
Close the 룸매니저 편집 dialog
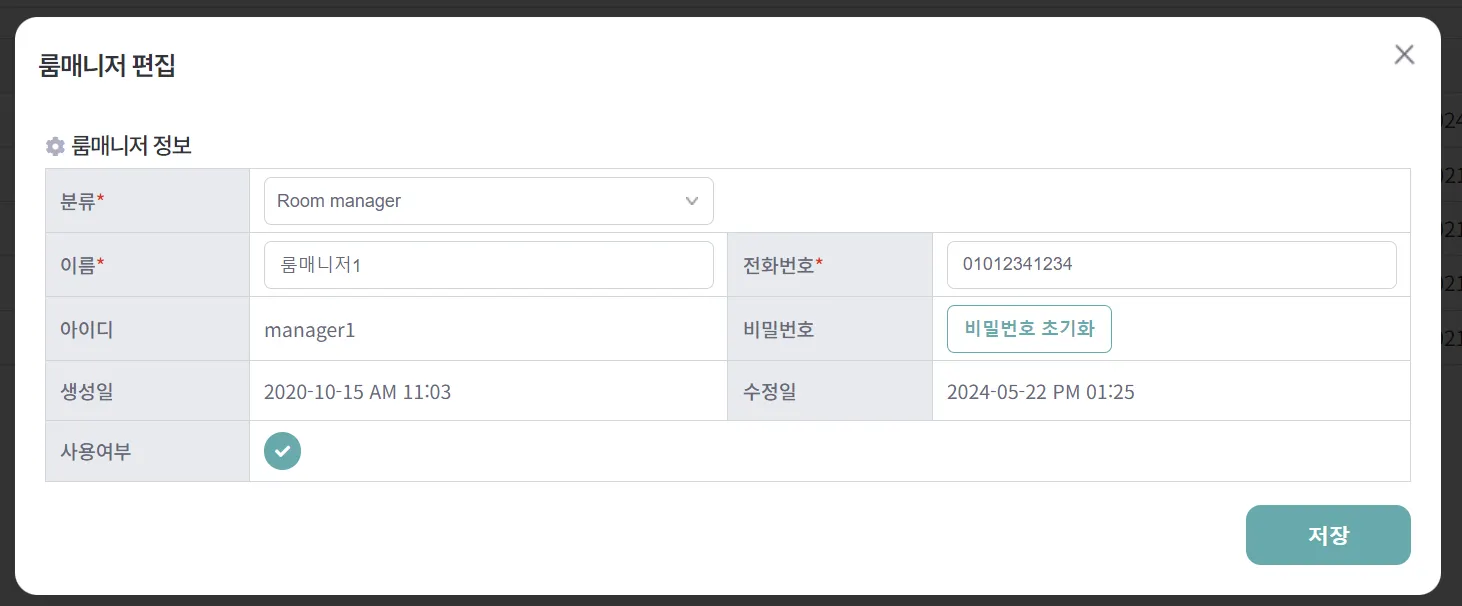pyautogui.click(x=1404, y=55)
